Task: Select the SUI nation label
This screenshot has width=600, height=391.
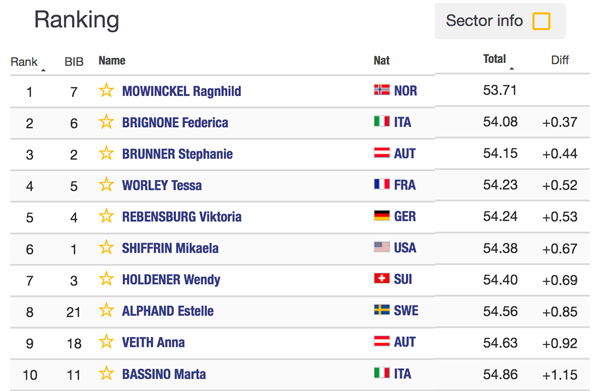Action: tap(403, 279)
